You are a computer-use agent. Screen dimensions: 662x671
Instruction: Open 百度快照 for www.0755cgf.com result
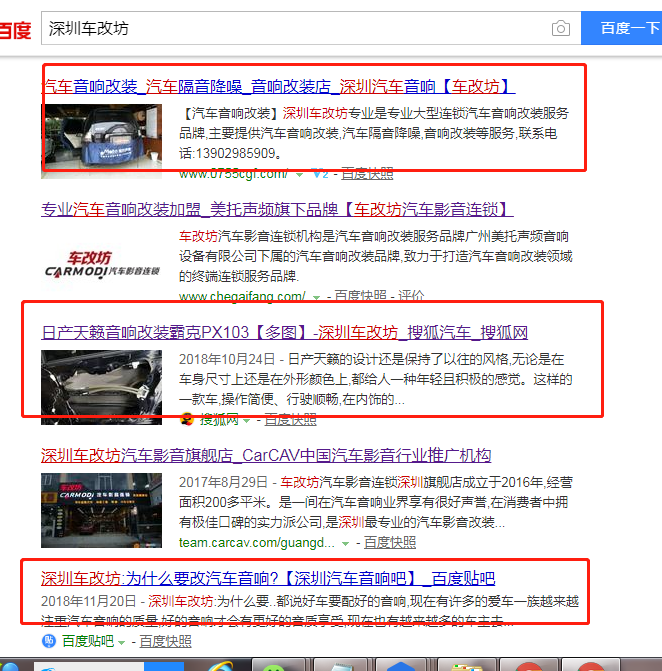pyautogui.click(x=367, y=174)
